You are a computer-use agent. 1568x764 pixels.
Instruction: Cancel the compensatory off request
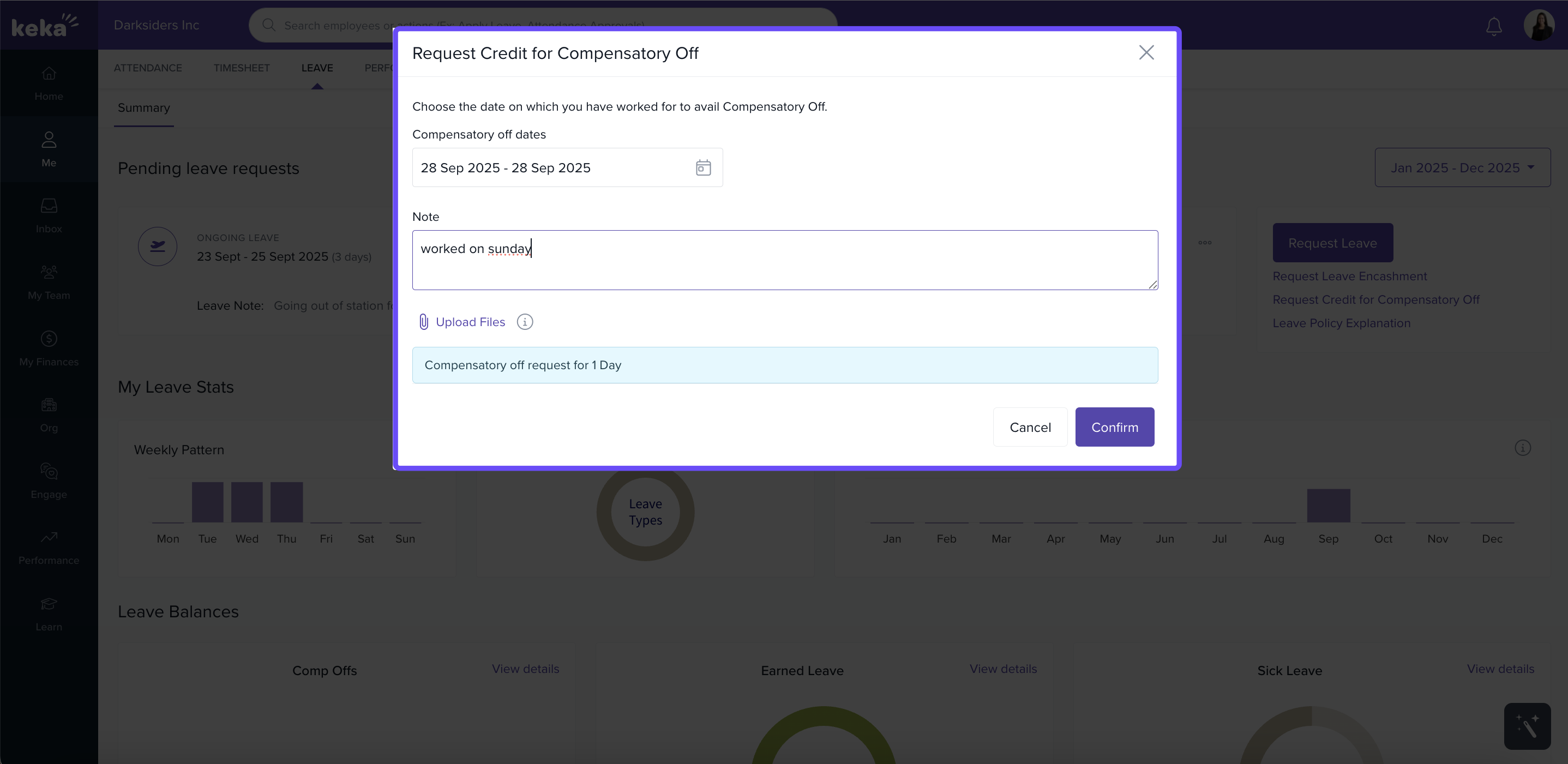[x=1030, y=428]
